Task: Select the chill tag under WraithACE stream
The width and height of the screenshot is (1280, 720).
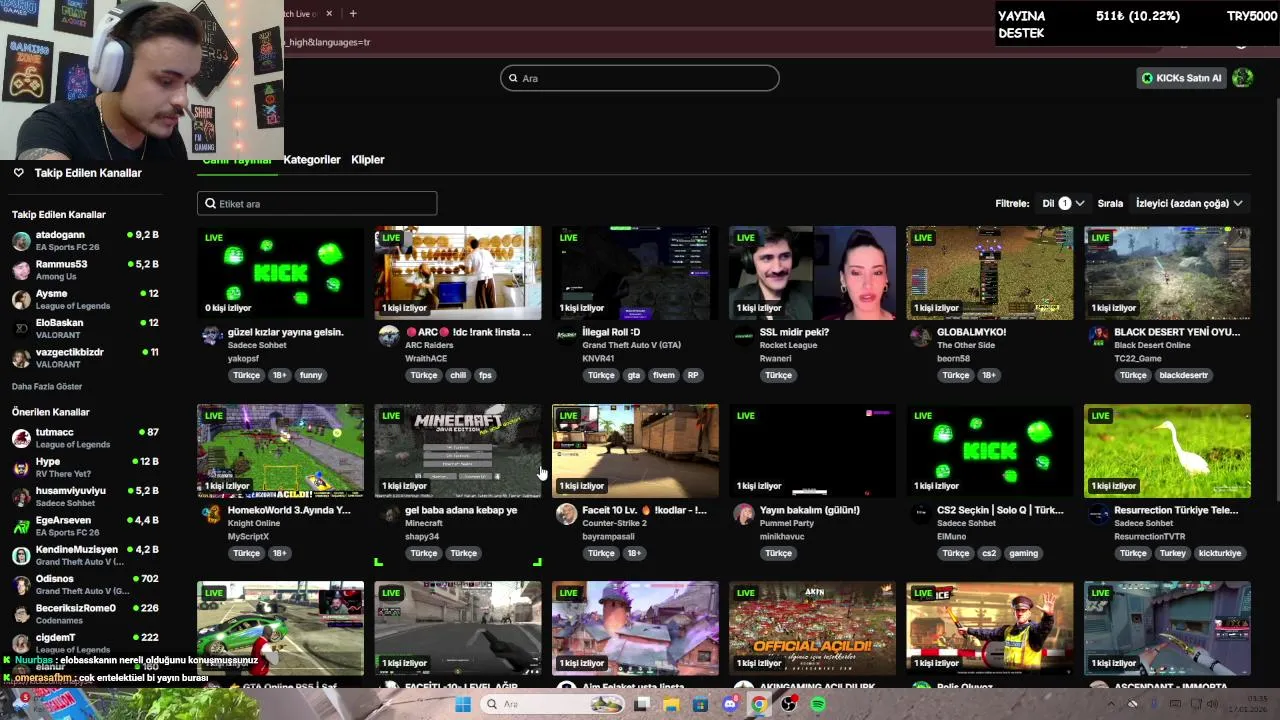Action: coord(458,375)
